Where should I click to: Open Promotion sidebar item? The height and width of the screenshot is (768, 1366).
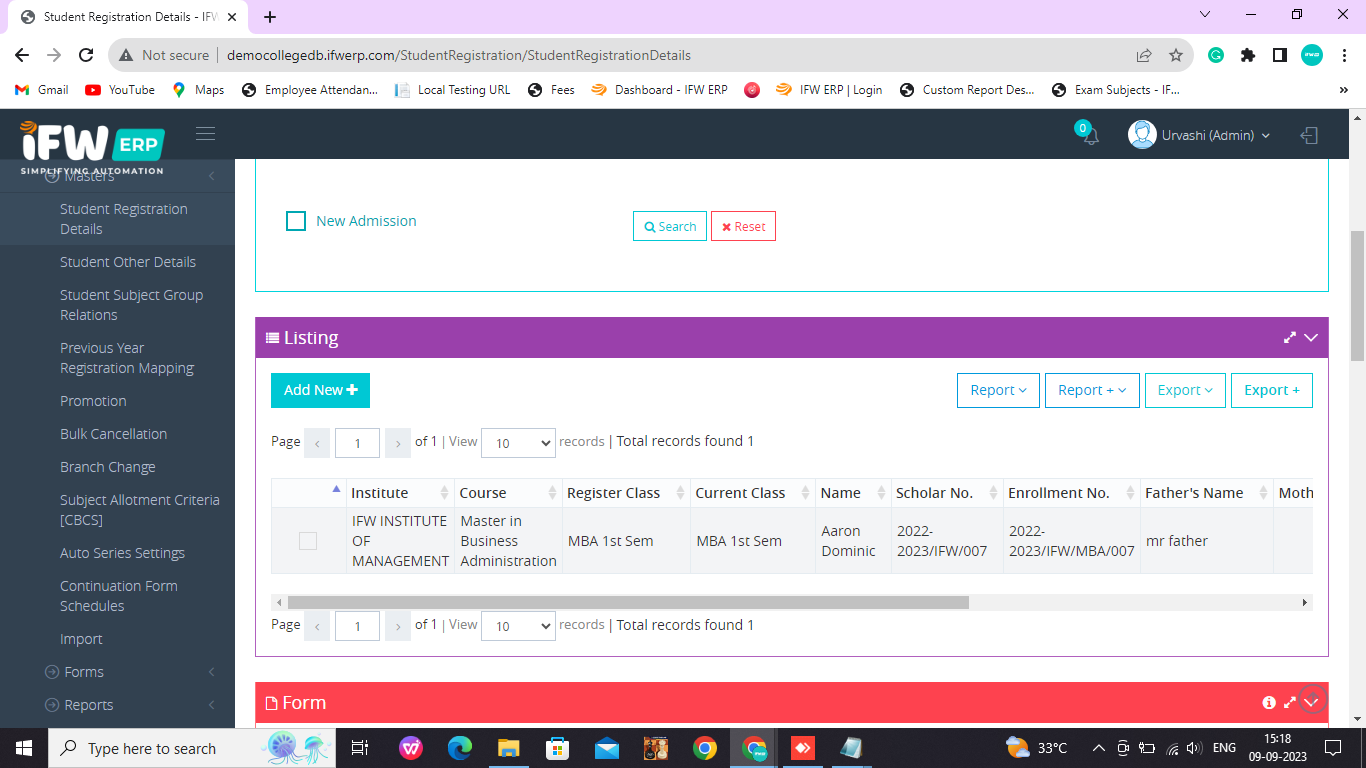pyautogui.click(x=93, y=401)
